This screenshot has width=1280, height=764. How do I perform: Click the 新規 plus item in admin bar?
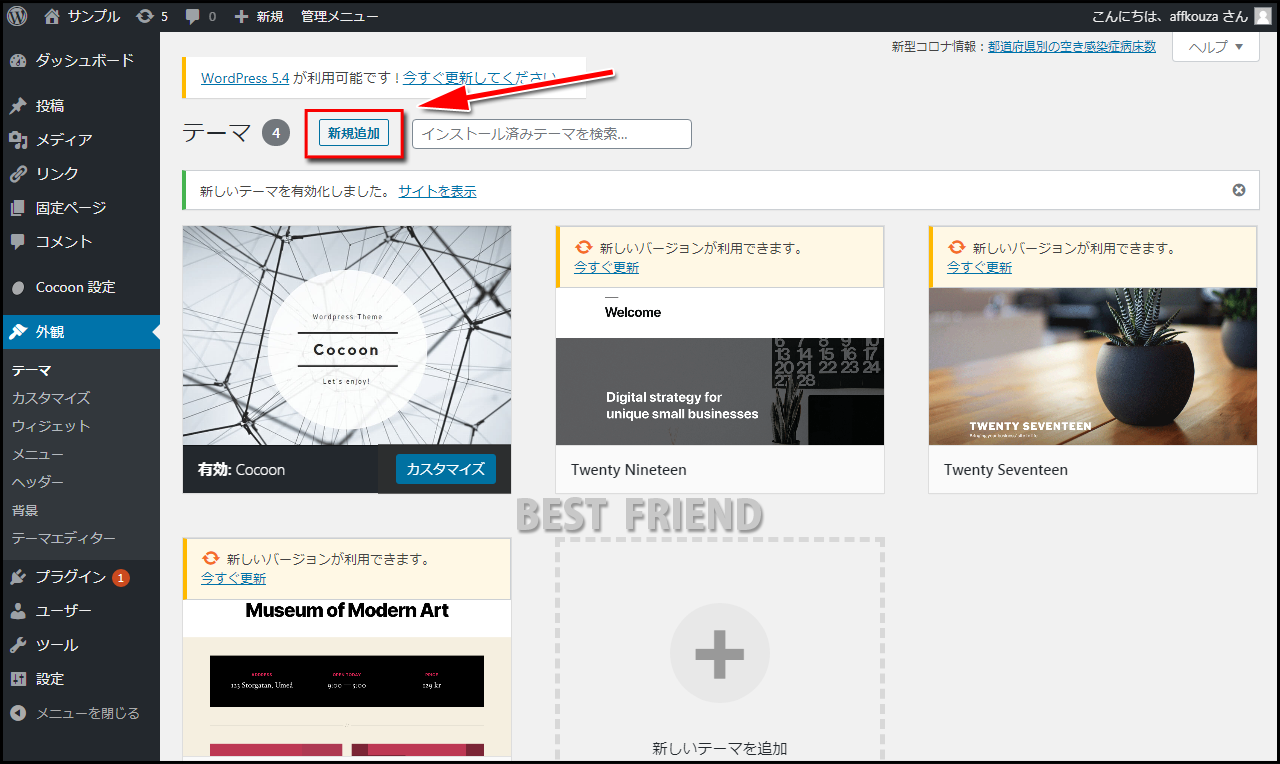[259, 16]
